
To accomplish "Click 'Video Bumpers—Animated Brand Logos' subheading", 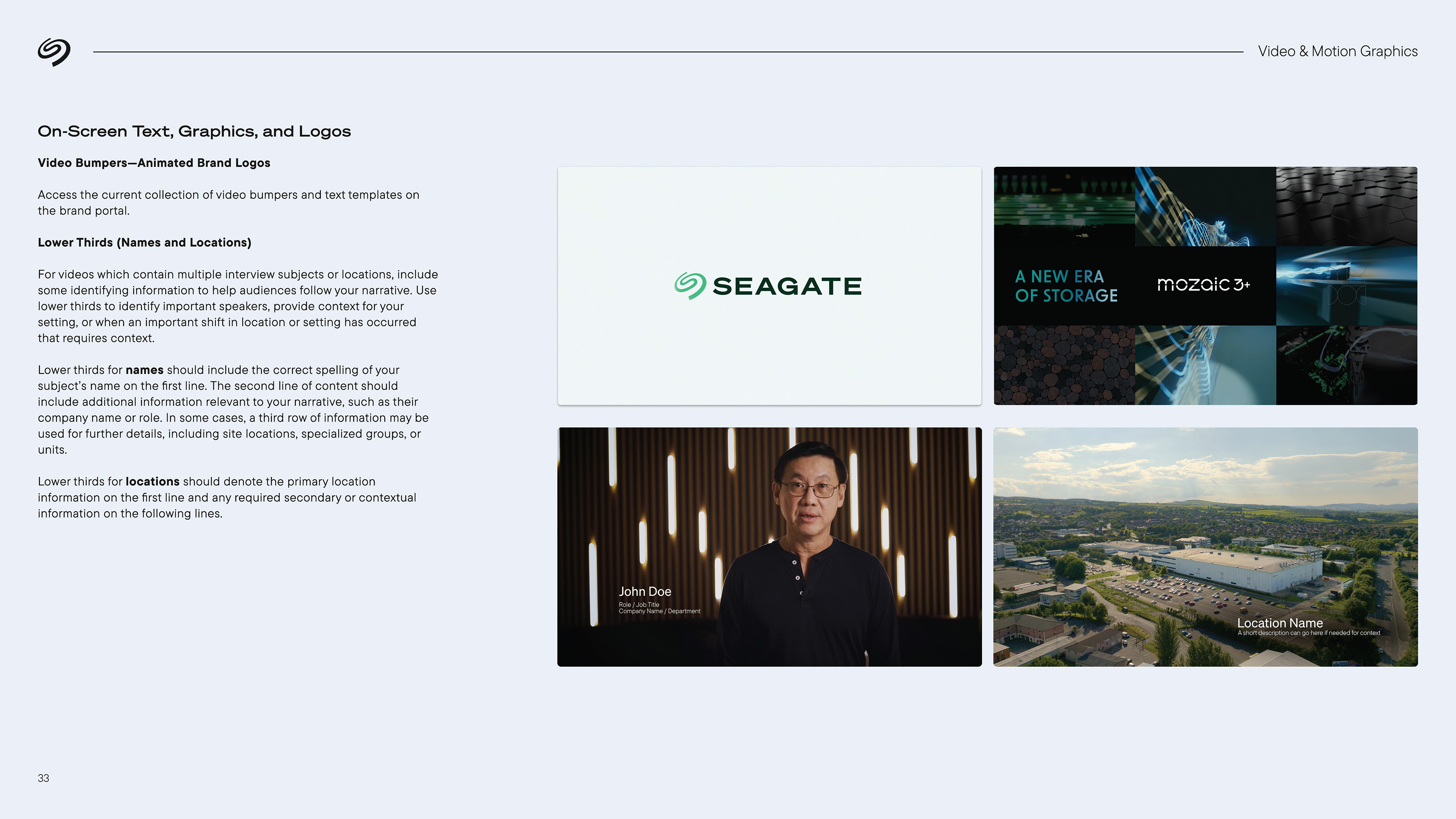I will [x=154, y=163].
